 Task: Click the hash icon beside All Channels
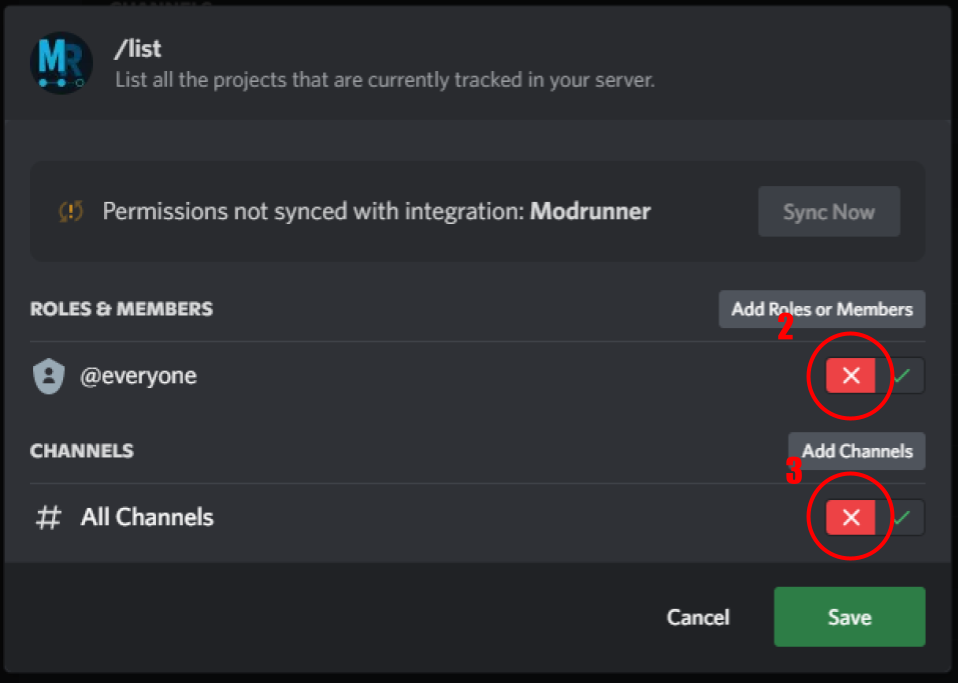point(48,518)
